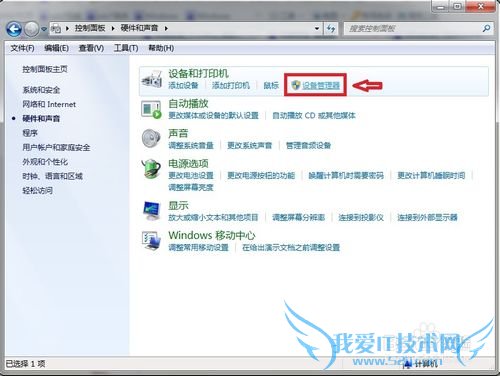
Task: Open 系统和安全 category in sidebar
Action: pyautogui.click(x=41, y=90)
